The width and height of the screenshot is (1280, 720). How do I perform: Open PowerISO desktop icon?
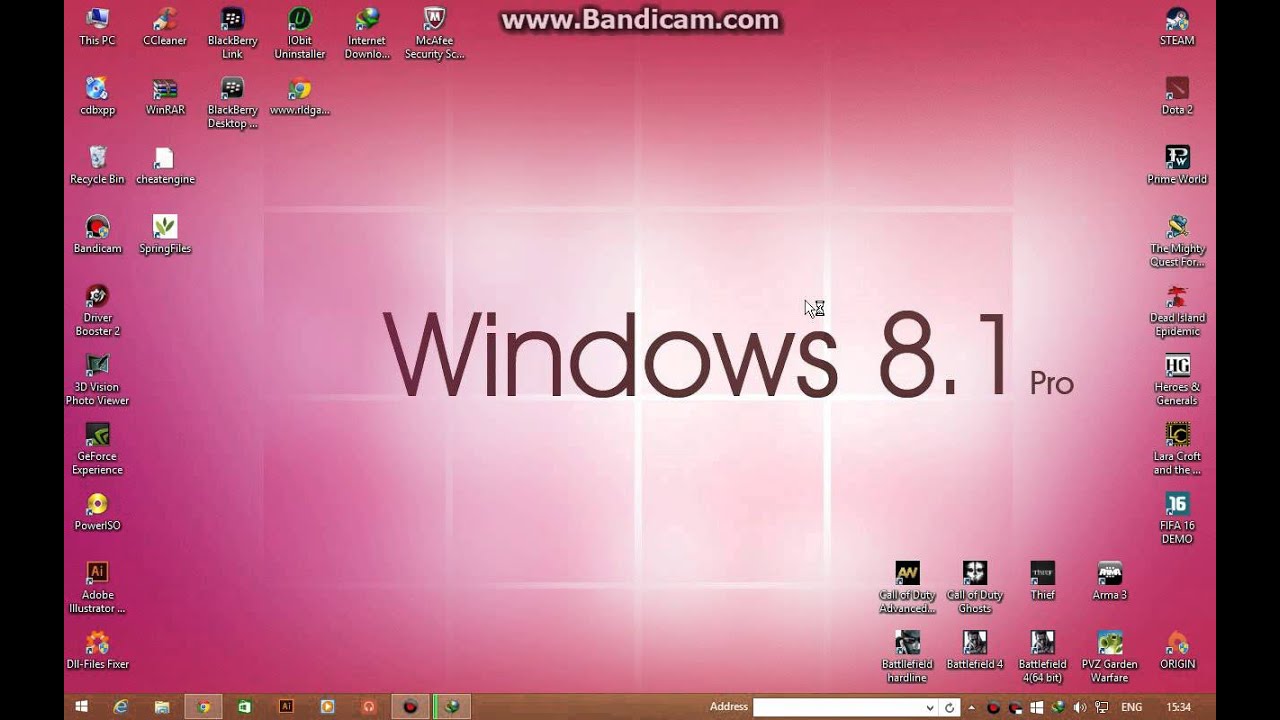coord(97,511)
